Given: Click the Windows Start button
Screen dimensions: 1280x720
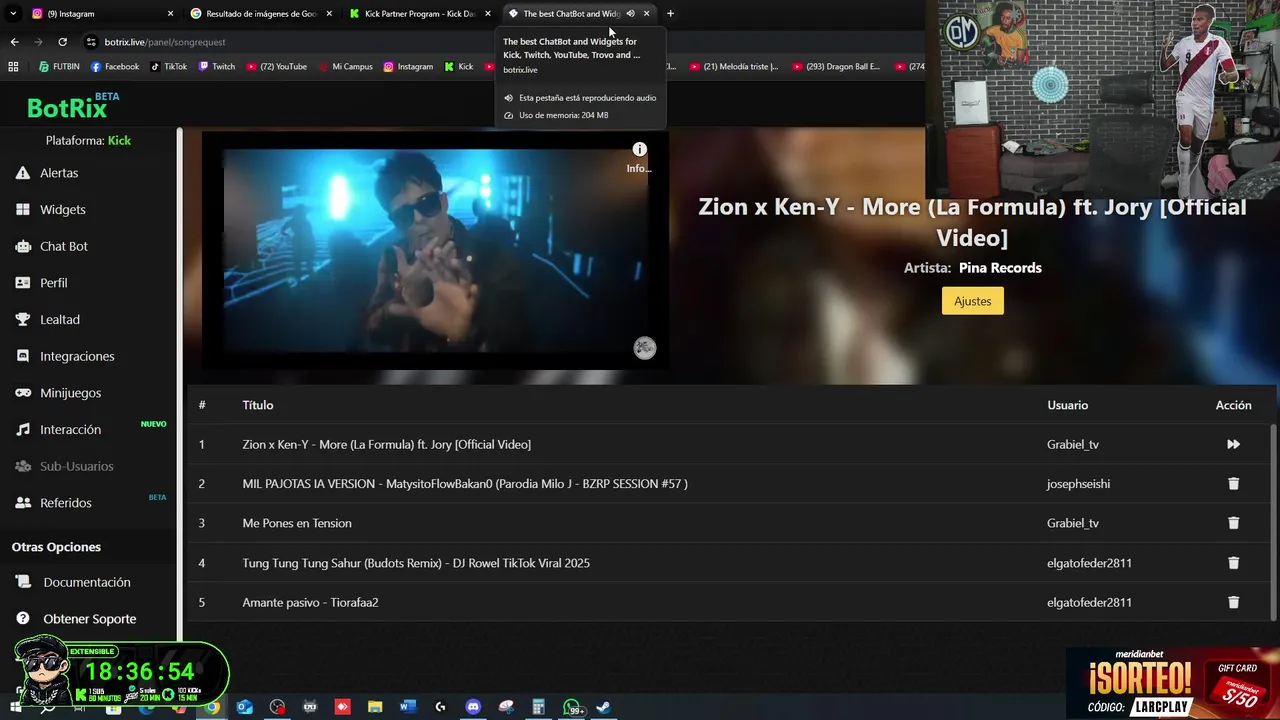Looking at the screenshot, I should pos(15,707).
